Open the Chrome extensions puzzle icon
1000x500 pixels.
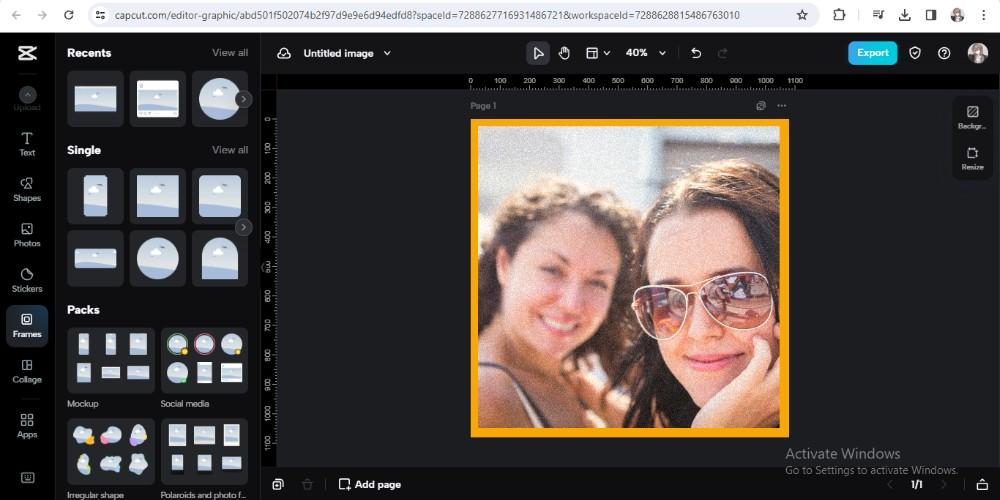839,15
